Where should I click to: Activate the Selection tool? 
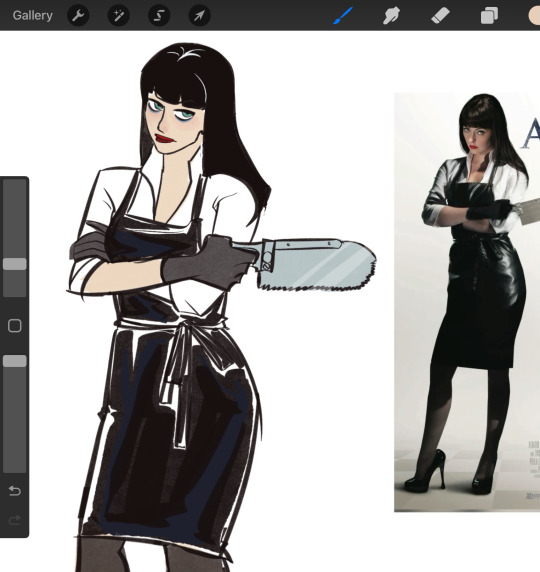click(159, 16)
